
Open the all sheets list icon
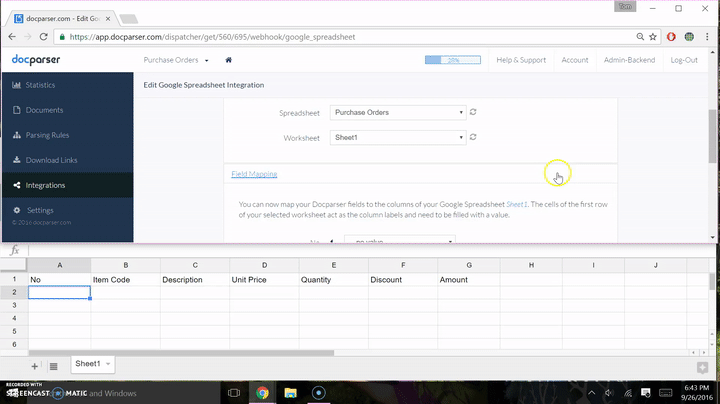coord(53,366)
